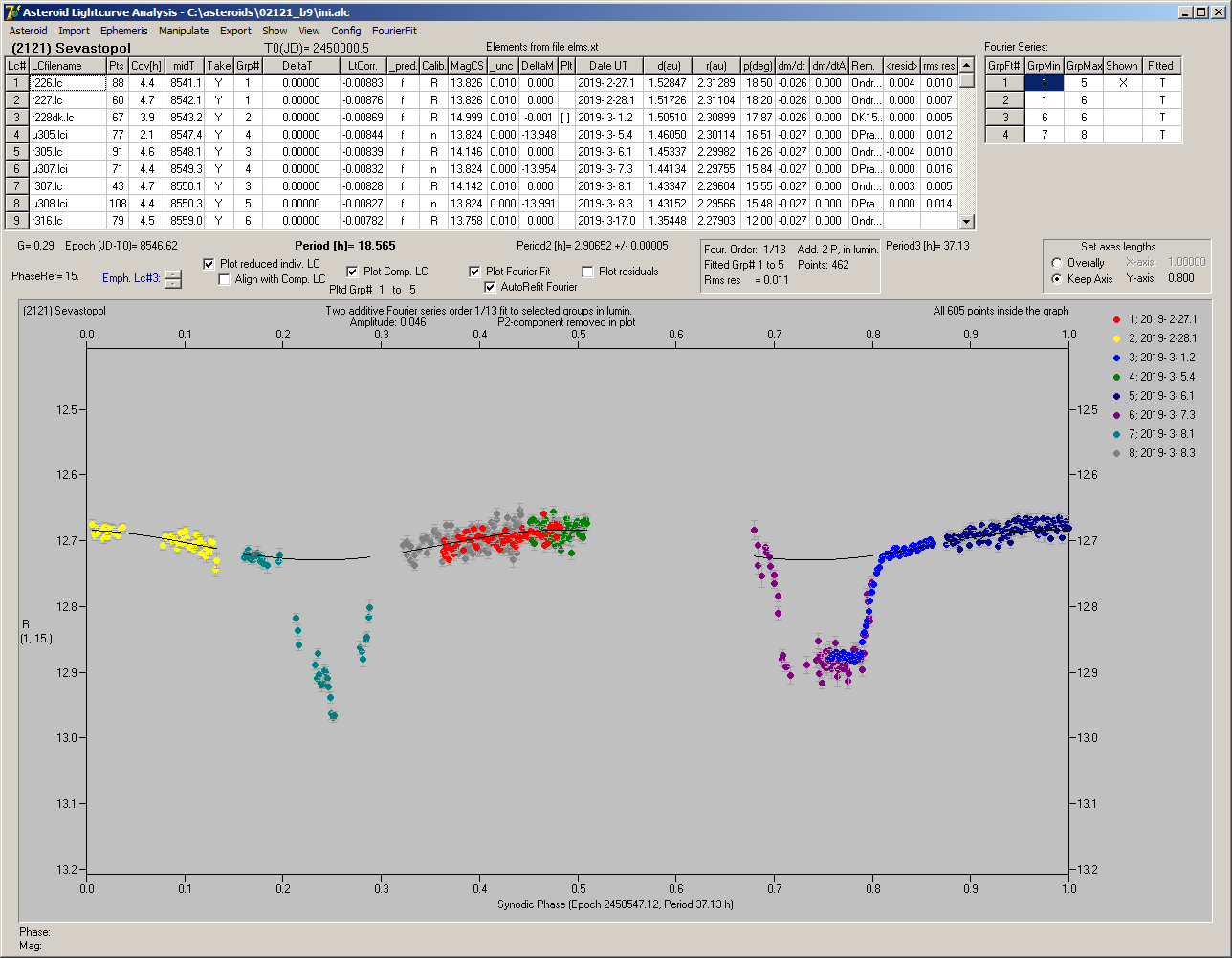
Task: Select the Overally axes radio button
Action: [x=1056, y=263]
